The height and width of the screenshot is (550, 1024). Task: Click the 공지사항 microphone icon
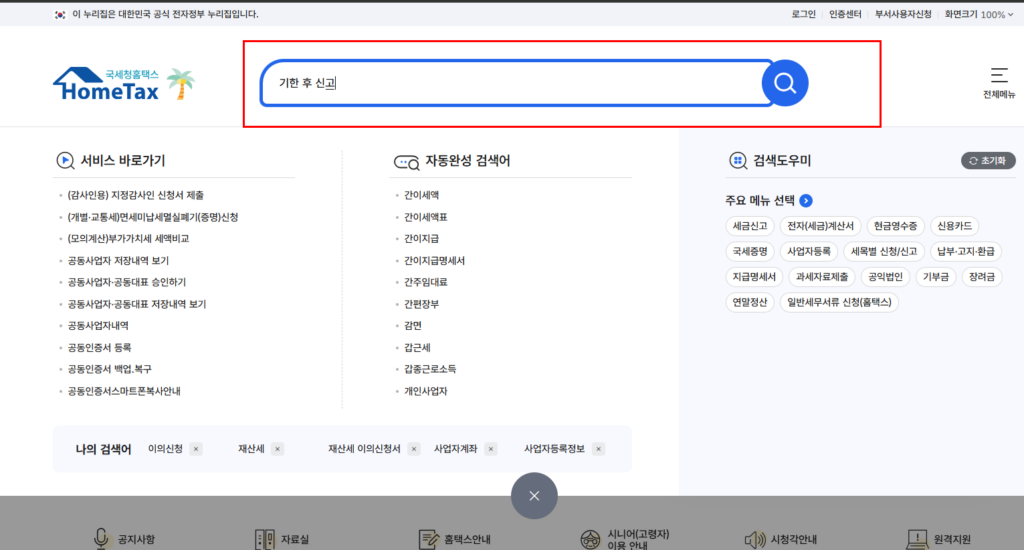[x=101, y=539]
